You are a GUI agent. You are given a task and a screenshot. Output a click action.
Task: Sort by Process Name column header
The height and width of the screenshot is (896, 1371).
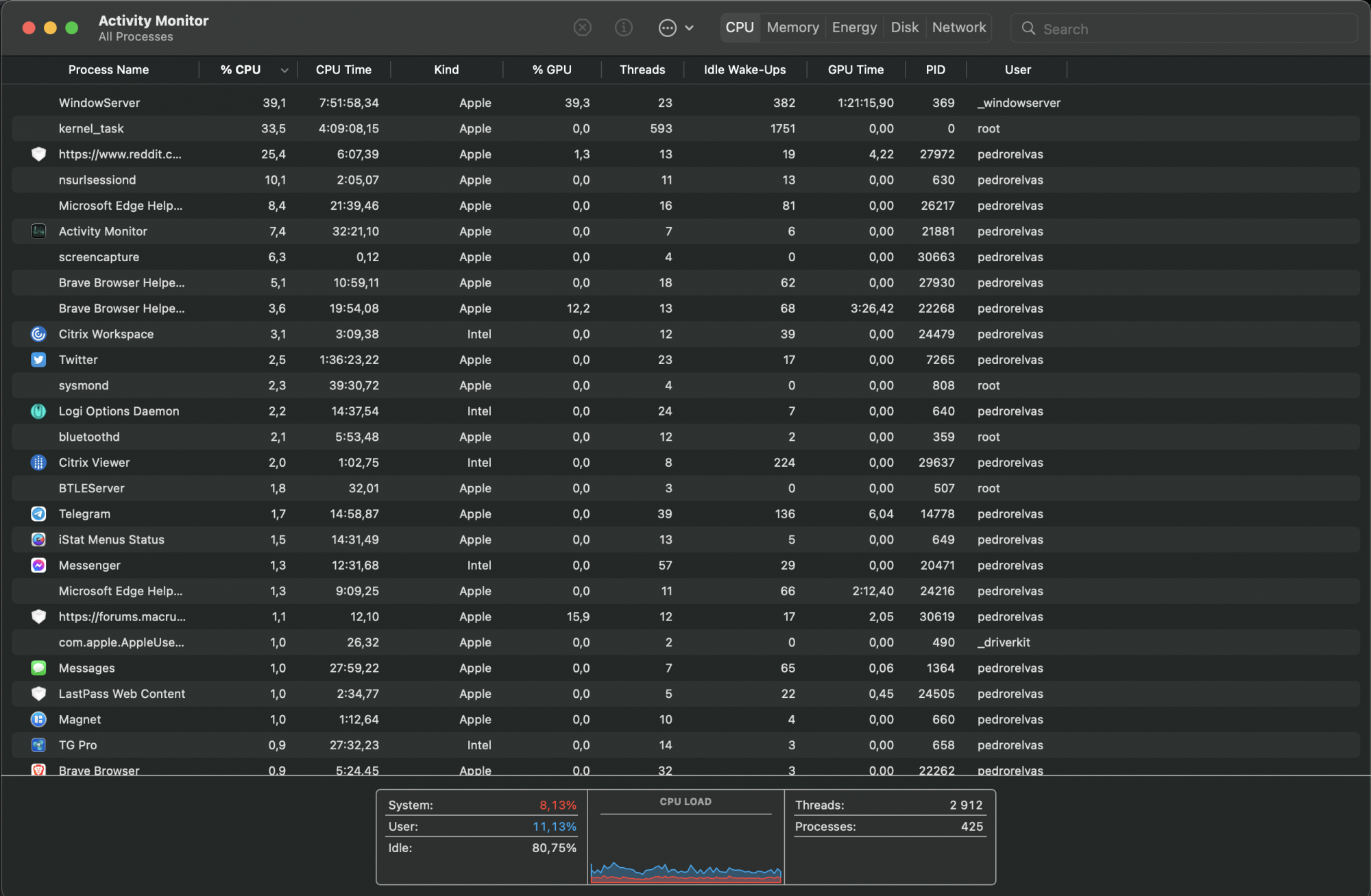click(108, 70)
